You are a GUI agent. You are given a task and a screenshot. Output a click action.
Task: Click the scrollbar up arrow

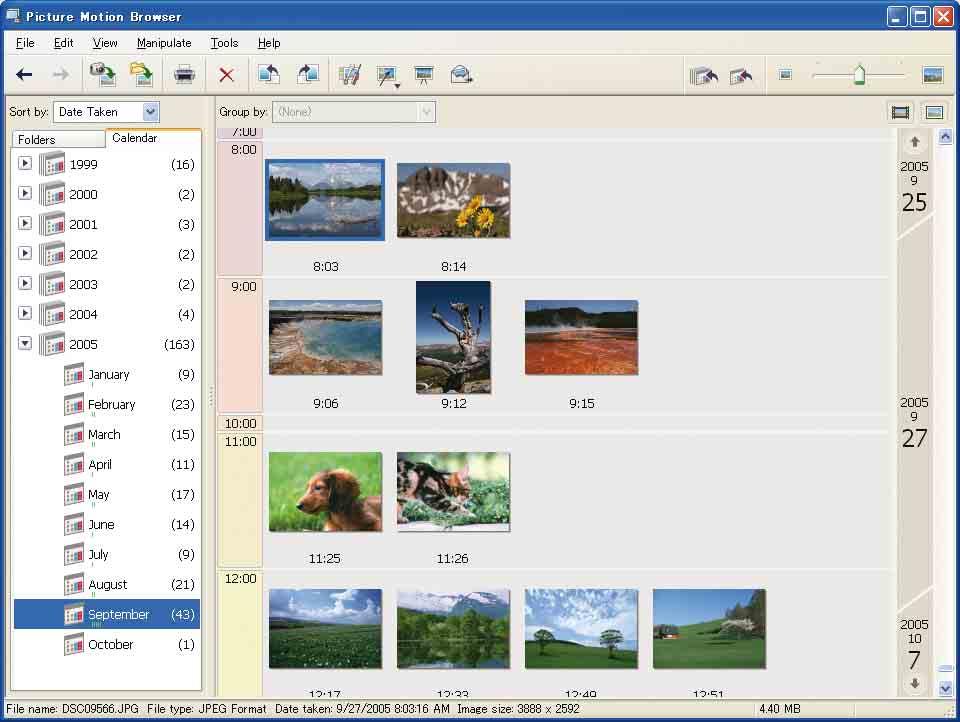pyautogui.click(x=945, y=137)
